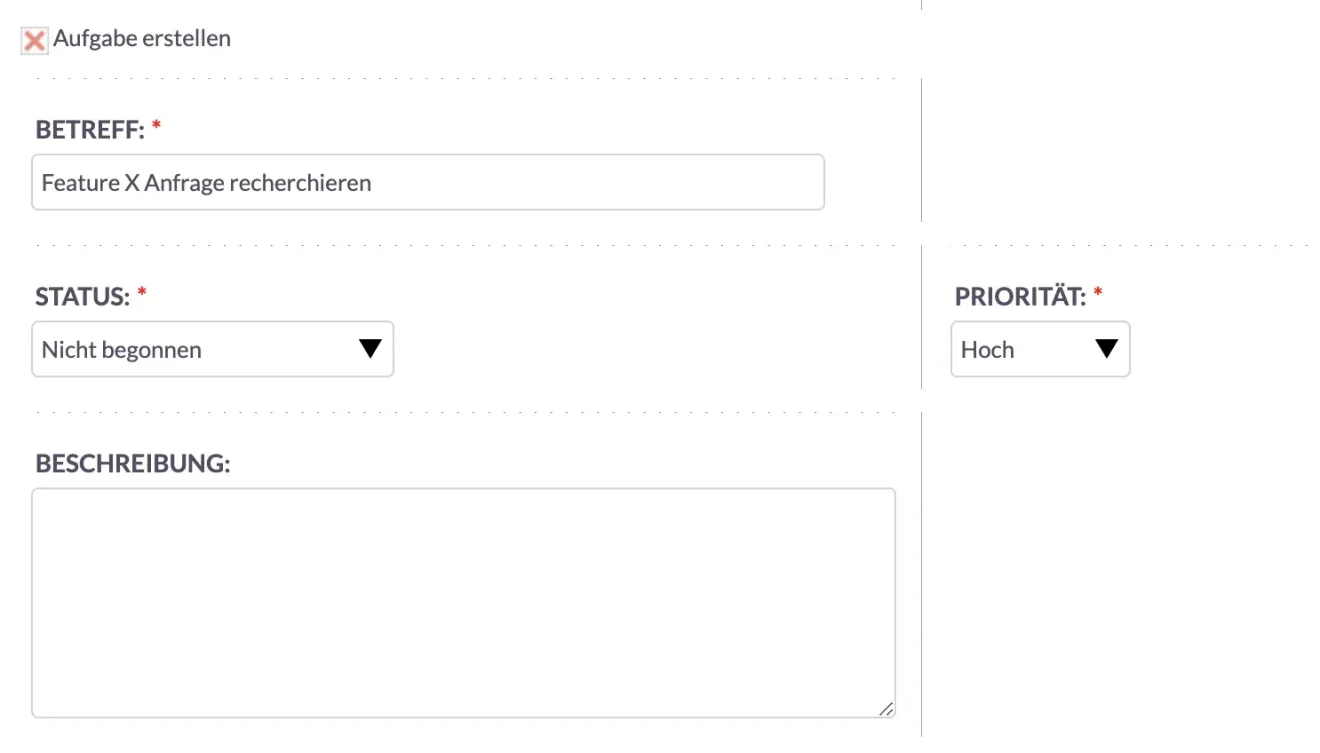Click the 'Aufgabe erstellen' header label
The image size is (1320, 753).
(142, 38)
